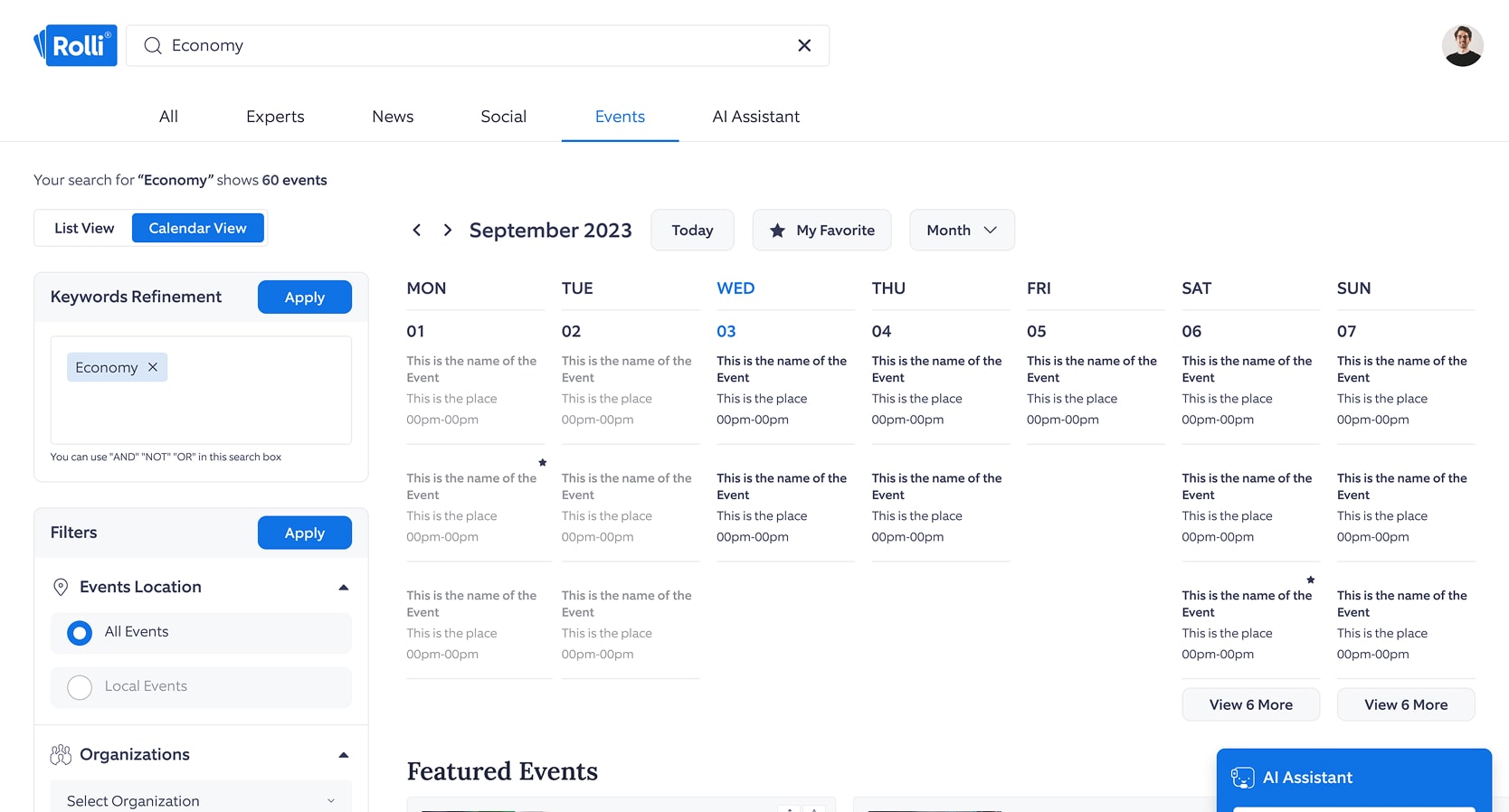Viewport: 1509px width, 812px height.
Task: Open third event on Tuesday 02
Action: coord(629,625)
